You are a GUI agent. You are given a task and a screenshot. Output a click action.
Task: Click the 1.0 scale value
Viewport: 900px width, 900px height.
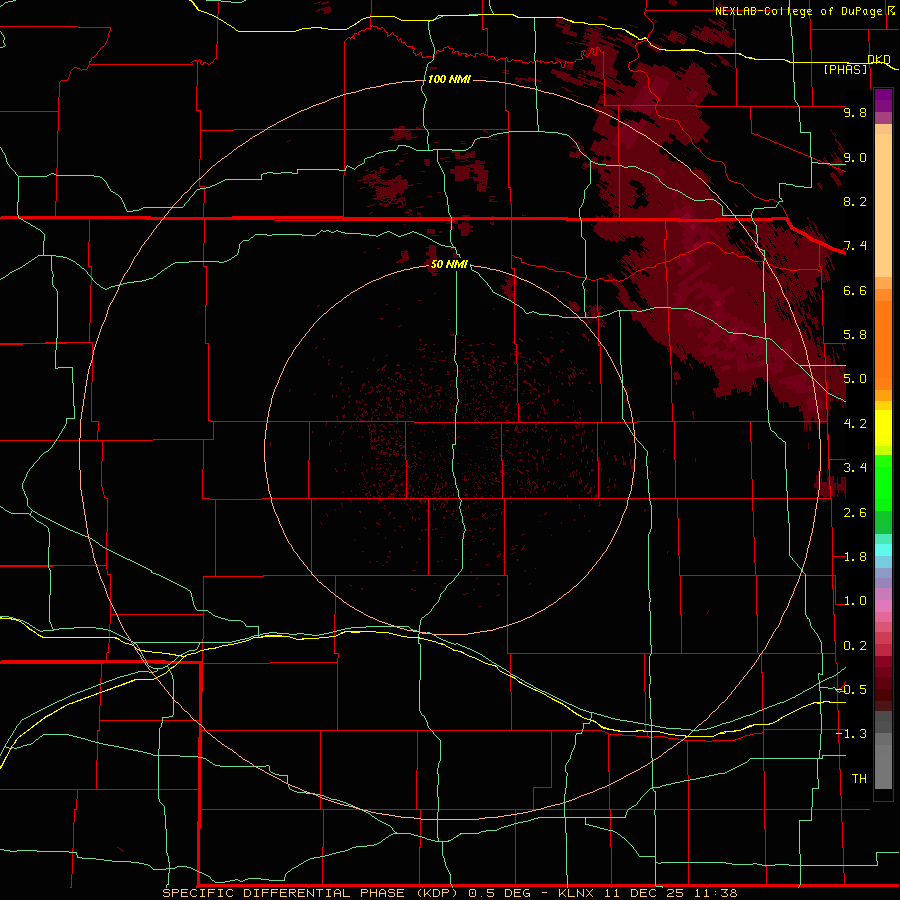coord(855,601)
